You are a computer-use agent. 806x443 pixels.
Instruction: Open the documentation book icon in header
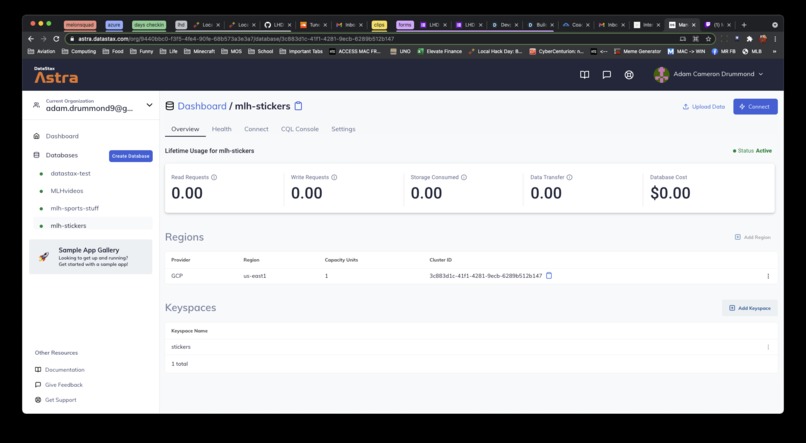(x=584, y=75)
